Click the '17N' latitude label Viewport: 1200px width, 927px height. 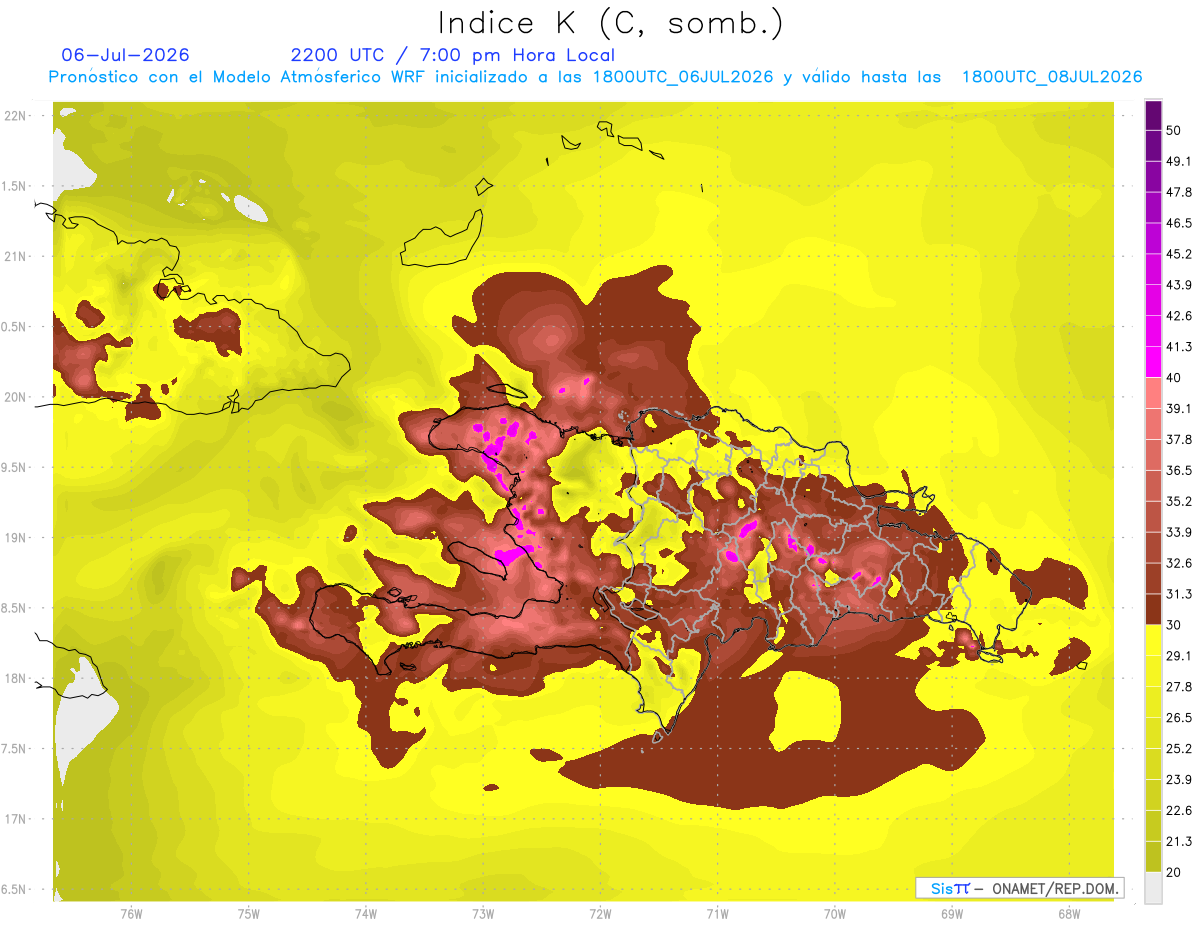click(16, 819)
